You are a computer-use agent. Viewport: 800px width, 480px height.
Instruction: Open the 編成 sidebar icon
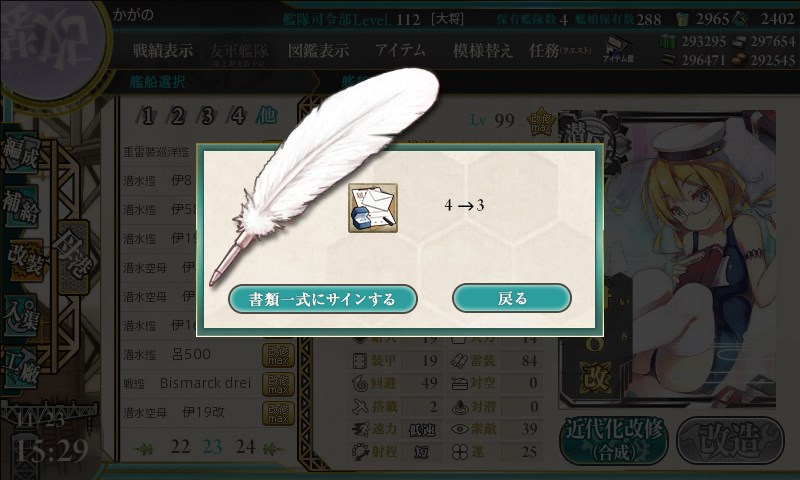click(21, 153)
